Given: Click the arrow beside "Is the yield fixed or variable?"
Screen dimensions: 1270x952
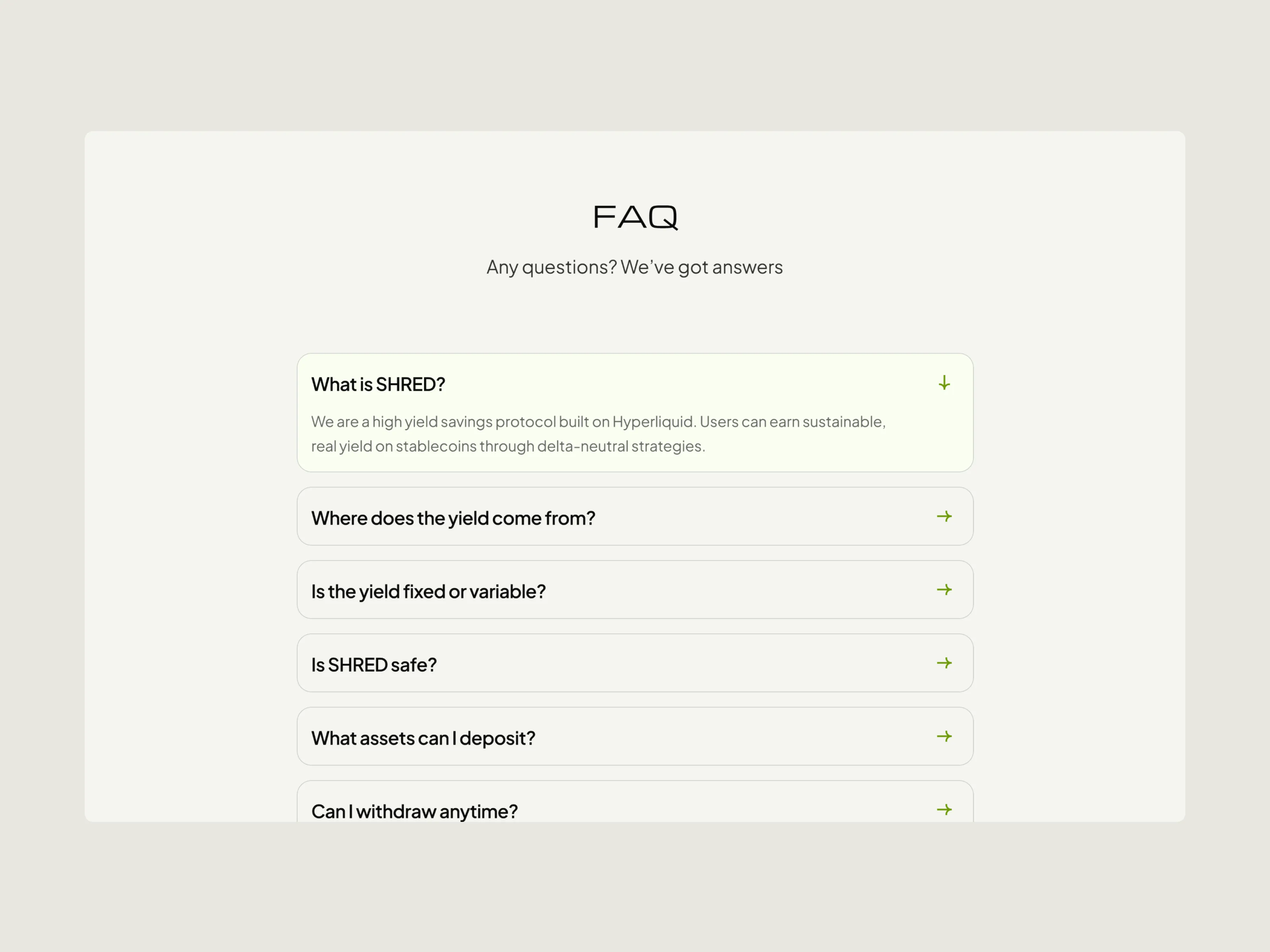Looking at the screenshot, I should click(x=944, y=589).
